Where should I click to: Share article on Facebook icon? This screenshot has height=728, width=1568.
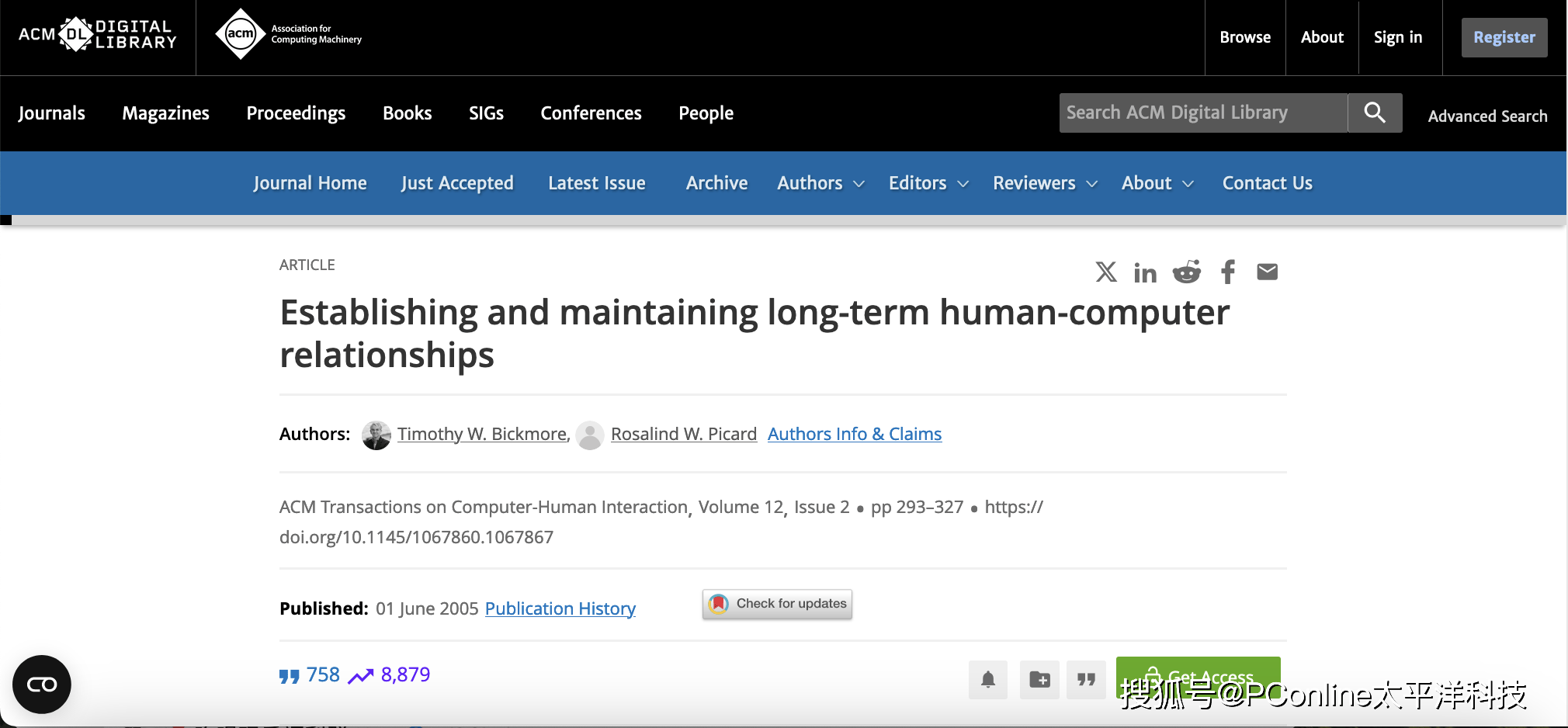click(x=1227, y=272)
